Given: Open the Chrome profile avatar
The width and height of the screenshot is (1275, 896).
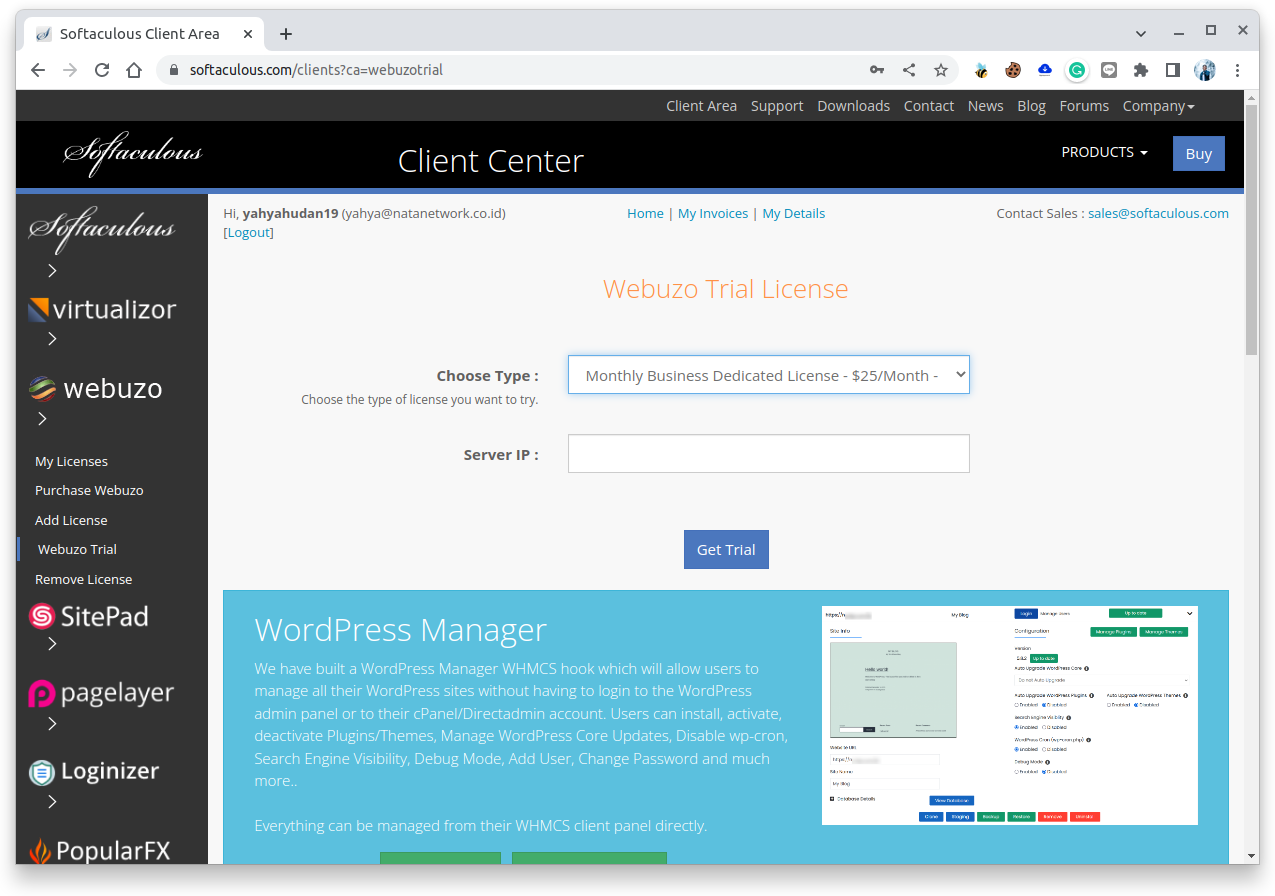Looking at the screenshot, I should point(1205,70).
